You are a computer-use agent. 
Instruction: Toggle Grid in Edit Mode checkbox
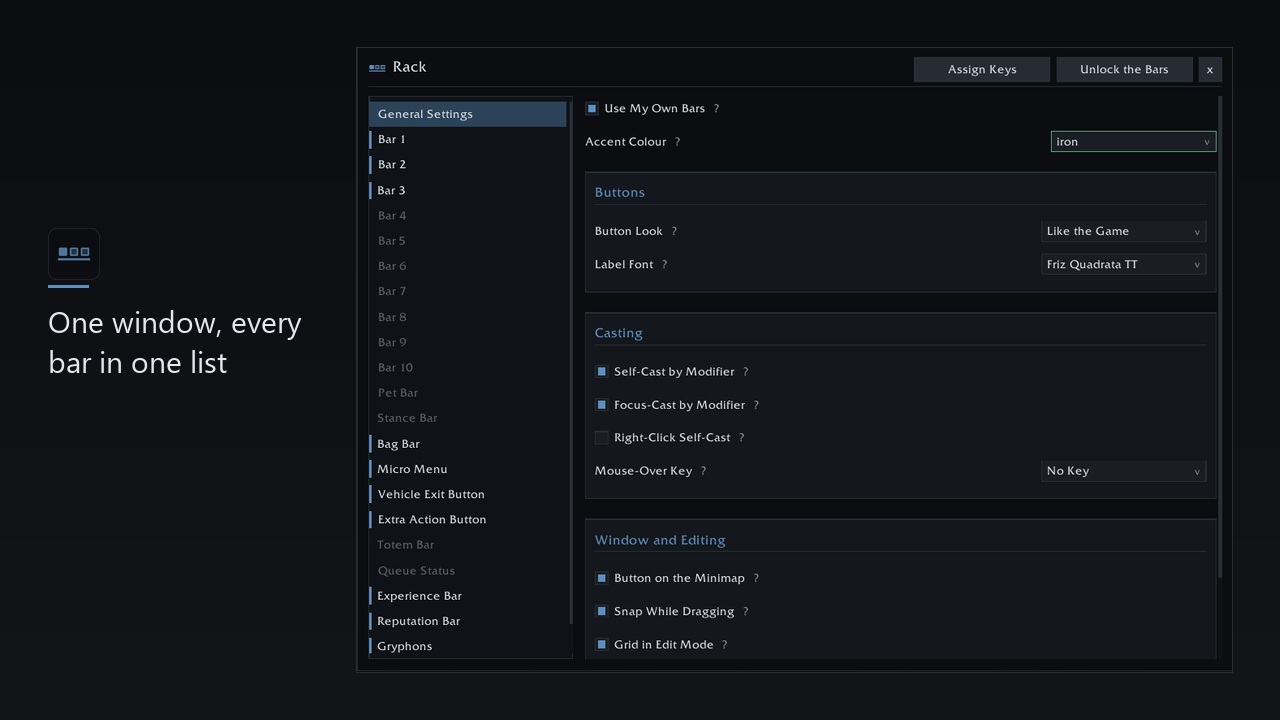(601, 645)
